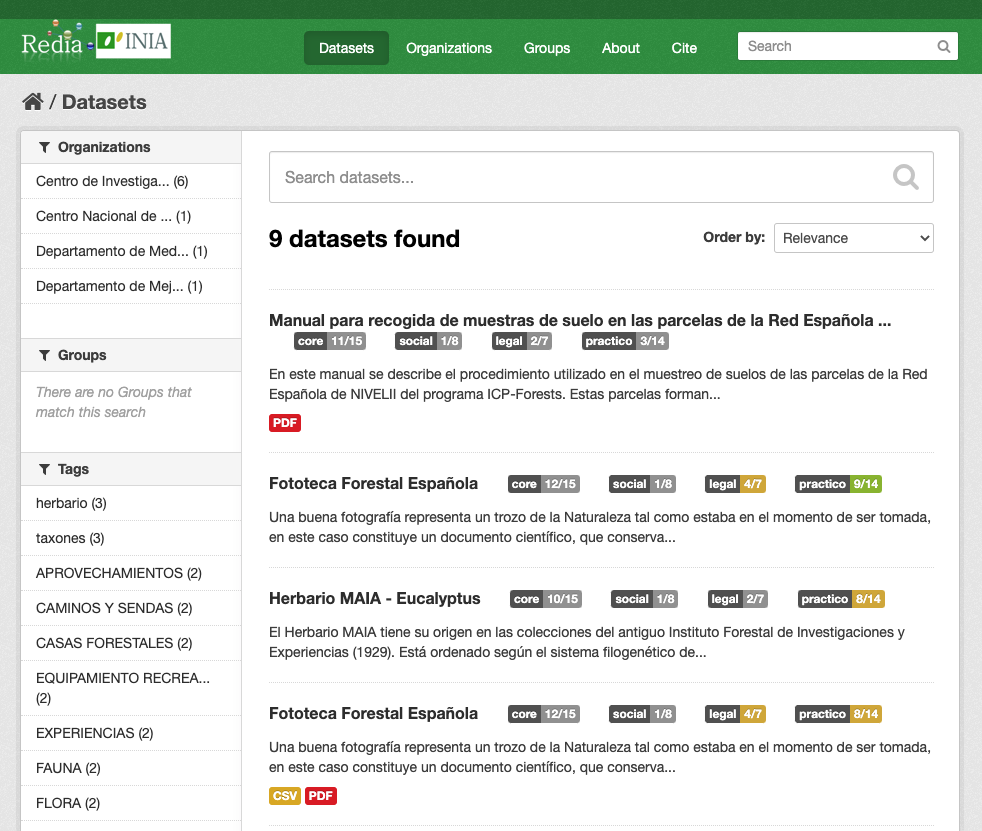Viewport: 982px width, 831px height.
Task: Click the practico 9/14 green badge
Action: 839,484
